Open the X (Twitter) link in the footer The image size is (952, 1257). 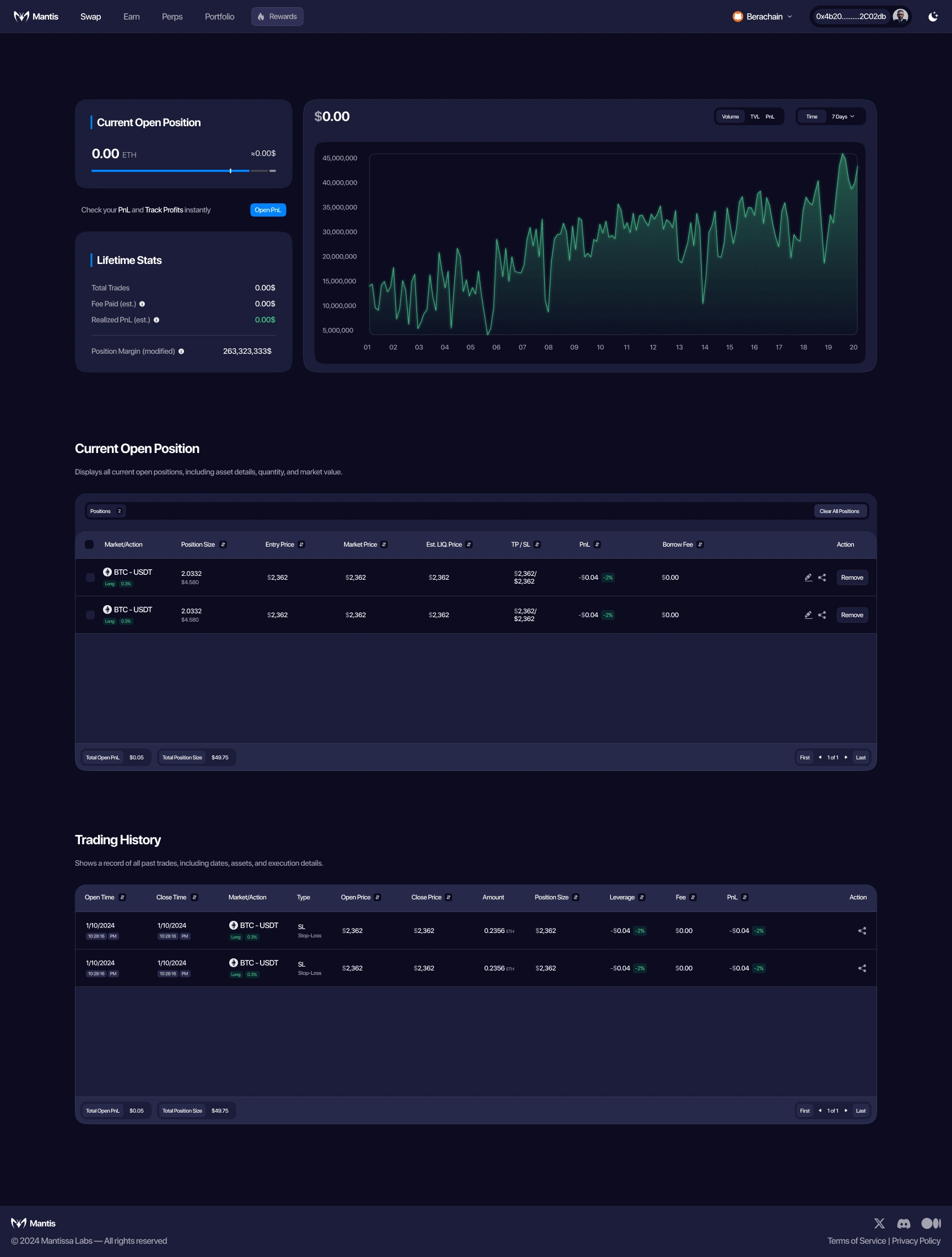coord(879,1223)
